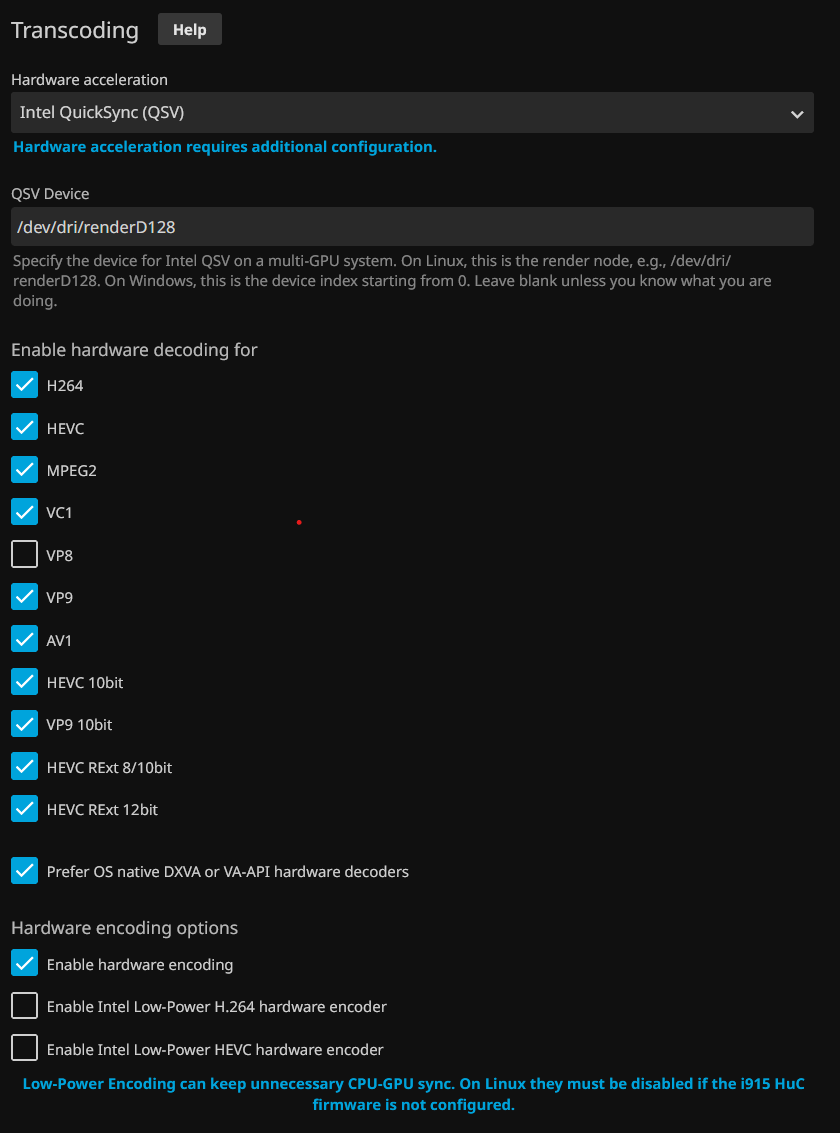The height and width of the screenshot is (1133, 840).
Task: Open the Hardware acceleration dropdown
Action: coord(412,113)
